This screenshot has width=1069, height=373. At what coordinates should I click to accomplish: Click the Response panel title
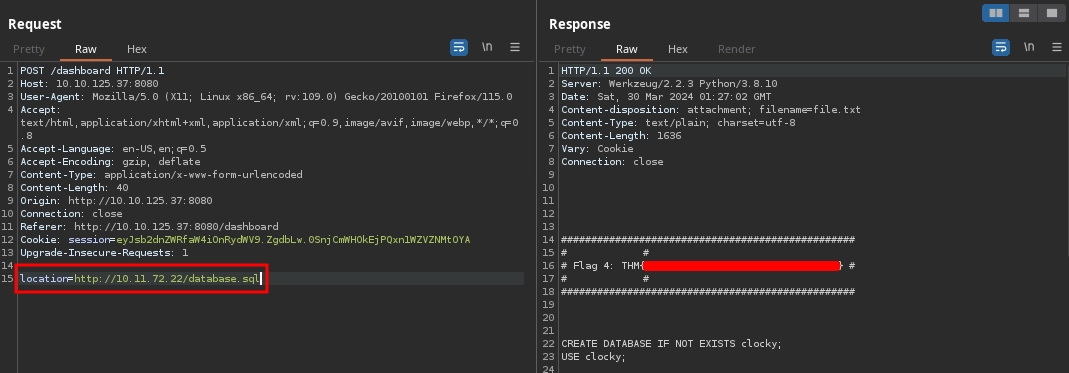[579, 24]
